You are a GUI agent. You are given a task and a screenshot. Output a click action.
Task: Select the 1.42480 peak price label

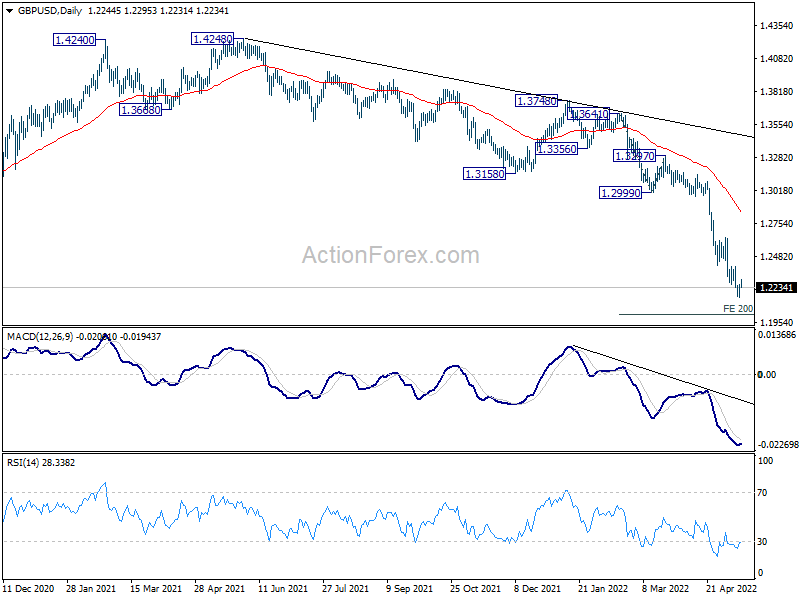212,39
